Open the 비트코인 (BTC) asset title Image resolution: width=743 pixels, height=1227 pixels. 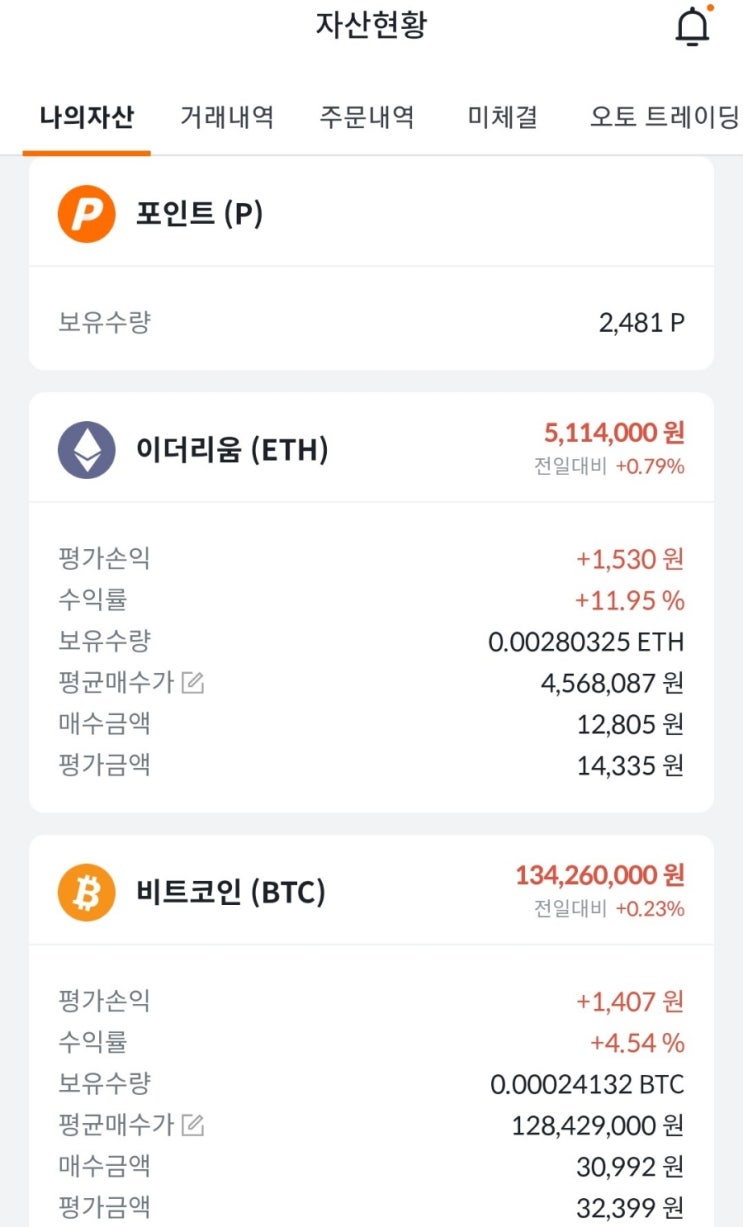[x=231, y=892]
